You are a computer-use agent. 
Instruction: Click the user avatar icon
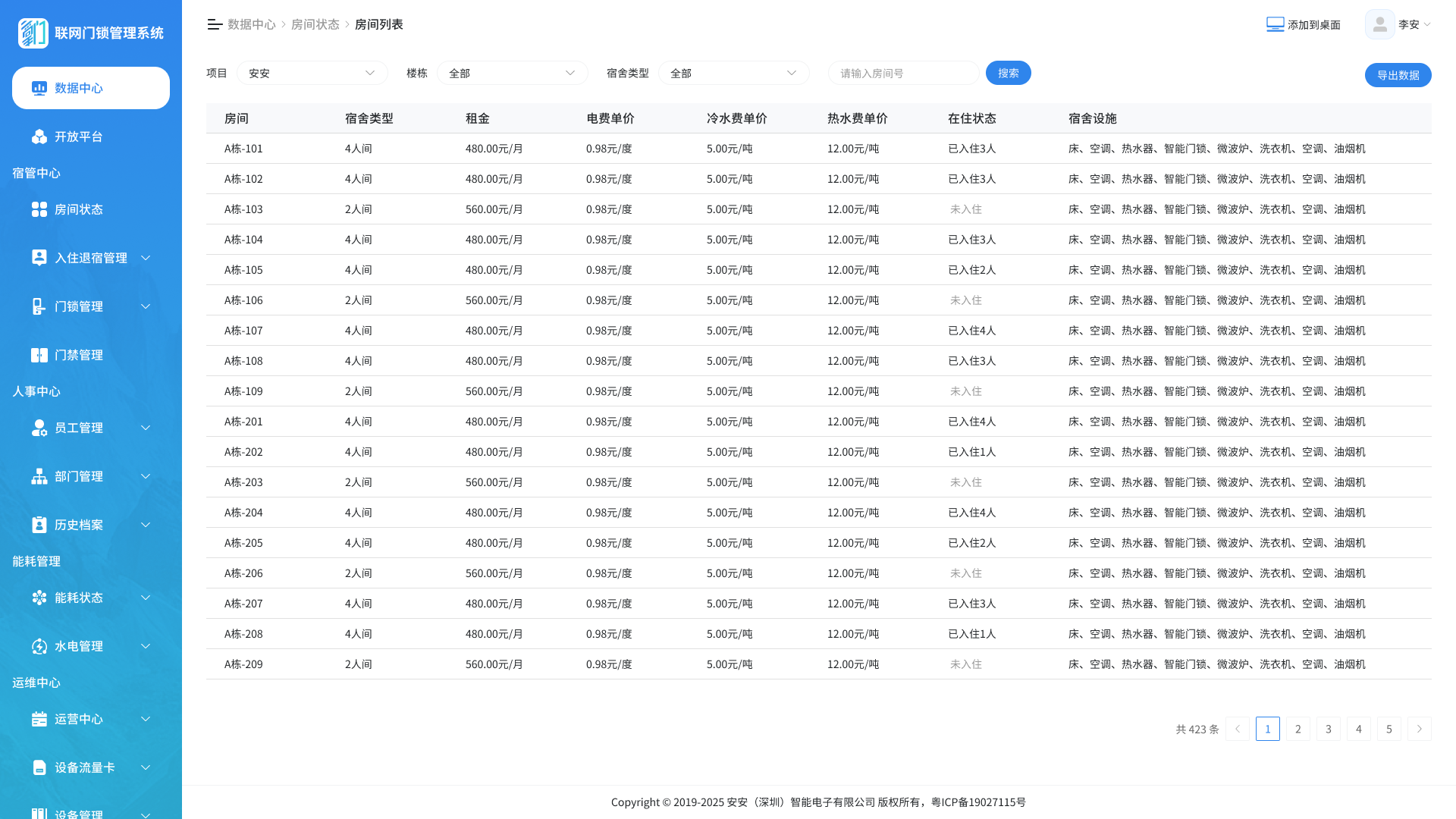point(1380,24)
